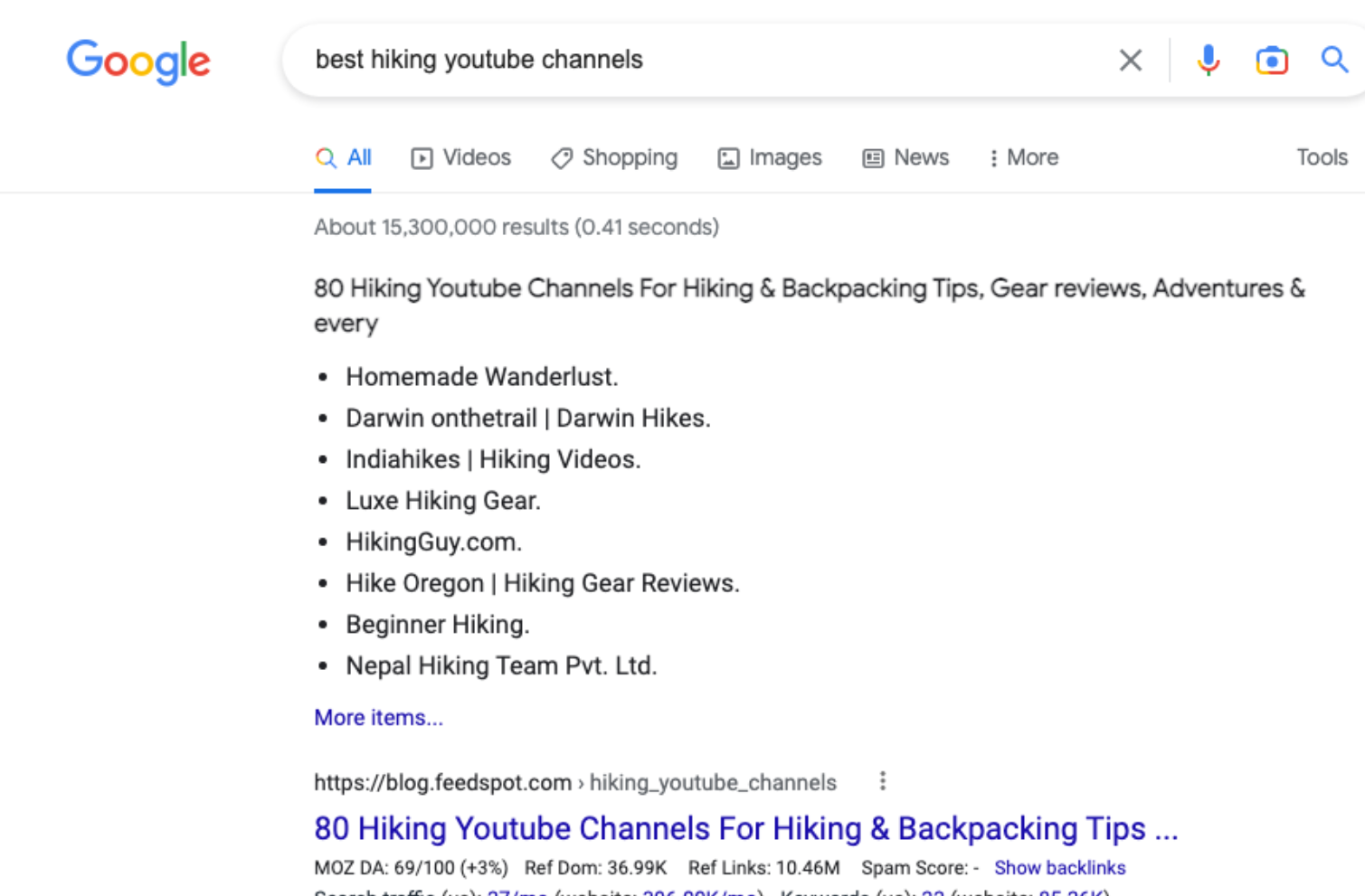
Task: Click the More items... link
Action: 378,718
